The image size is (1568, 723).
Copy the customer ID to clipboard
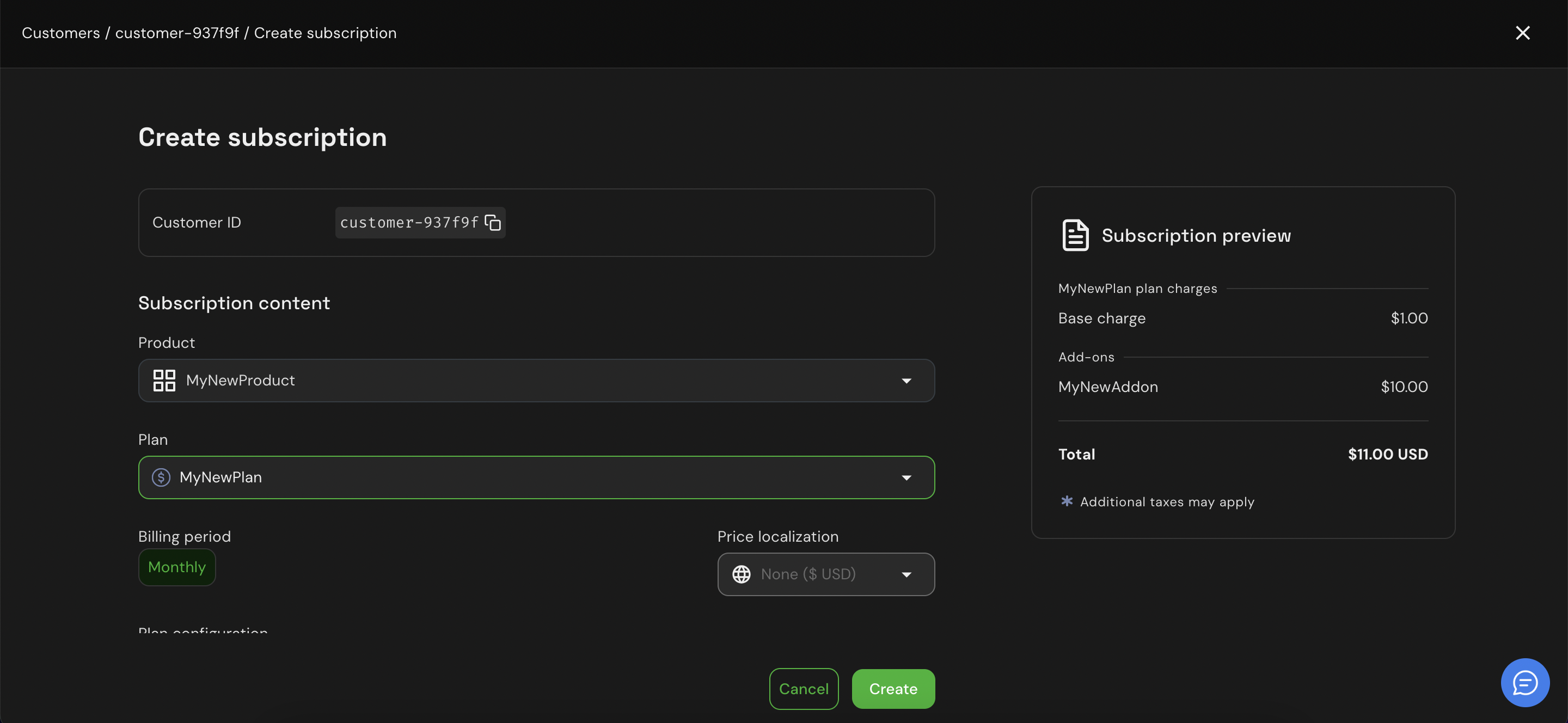point(492,223)
